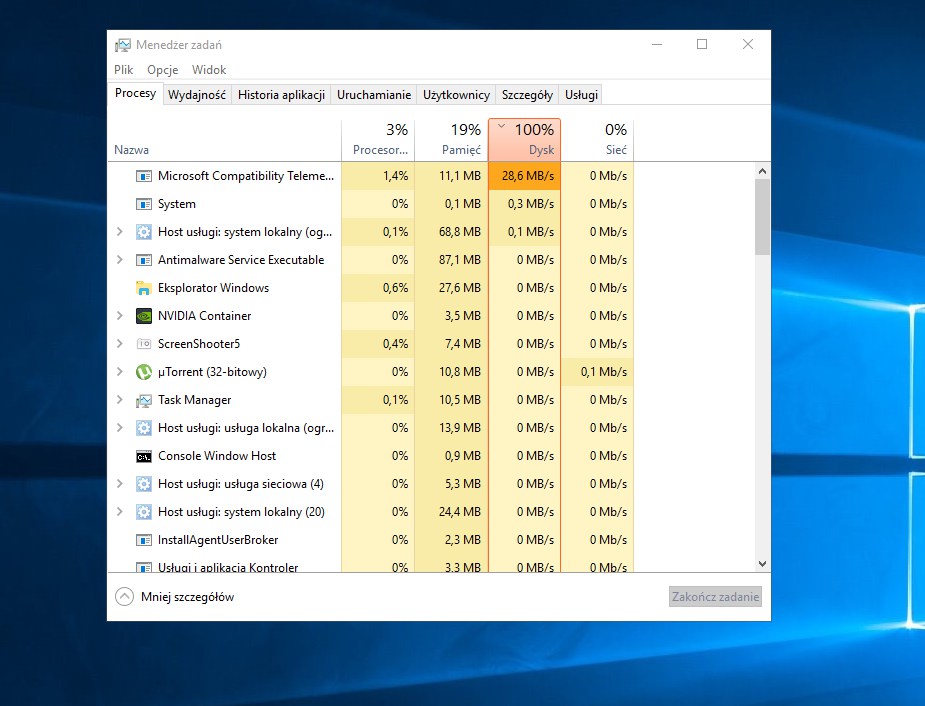Click the Menedżer zadań title bar icon

(x=123, y=45)
